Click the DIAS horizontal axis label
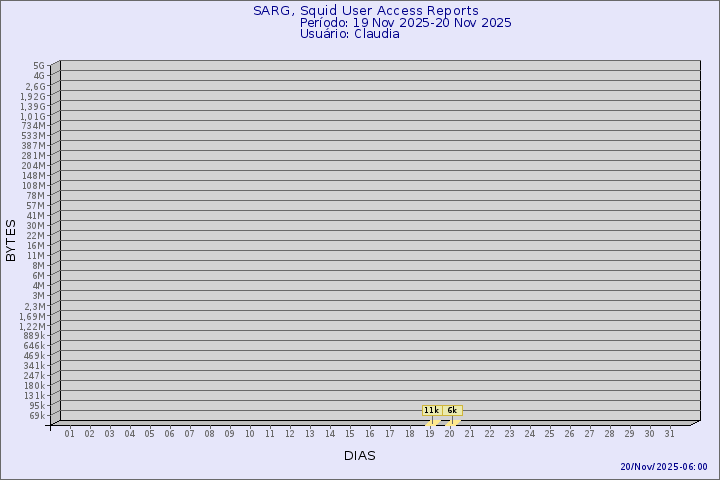720x480 pixels. click(x=360, y=455)
